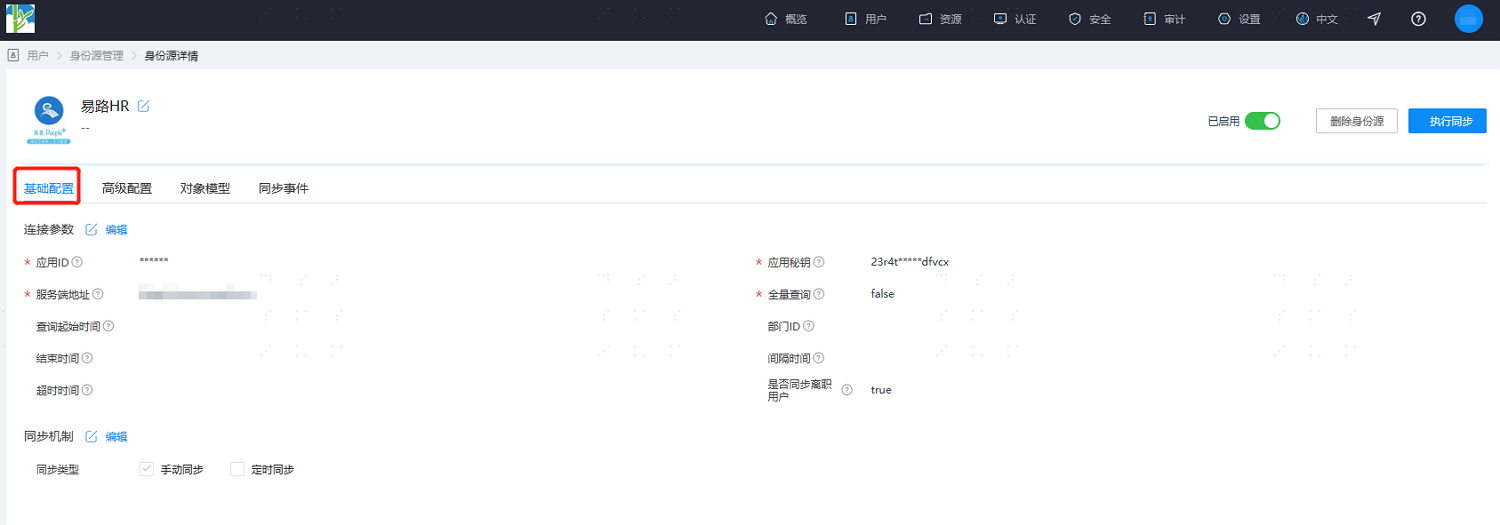Click help icon next to 应用ID
Image resolution: width=1500 pixels, height=525 pixels.
coord(76,262)
